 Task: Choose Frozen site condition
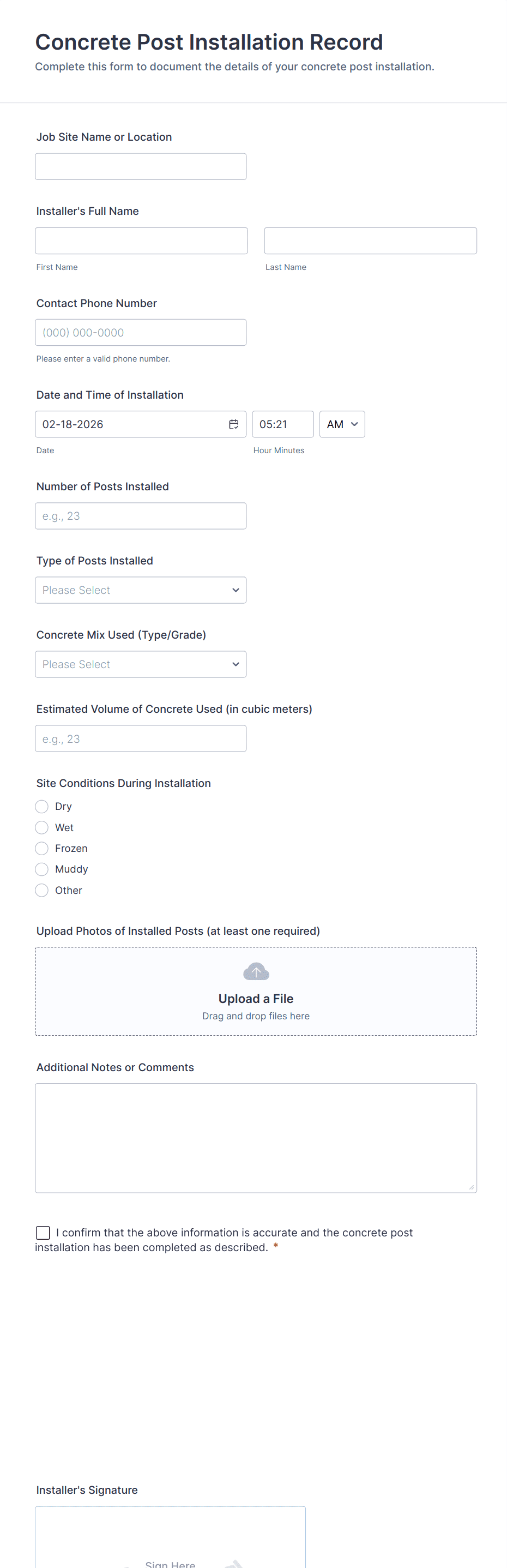click(x=42, y=848)
